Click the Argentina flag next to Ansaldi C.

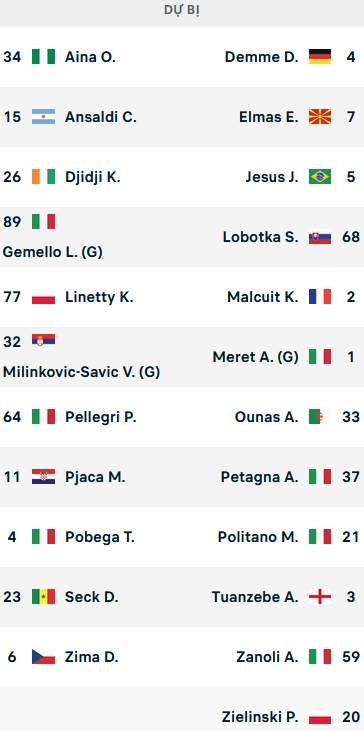pyautogui.click(x=43, y=117)
